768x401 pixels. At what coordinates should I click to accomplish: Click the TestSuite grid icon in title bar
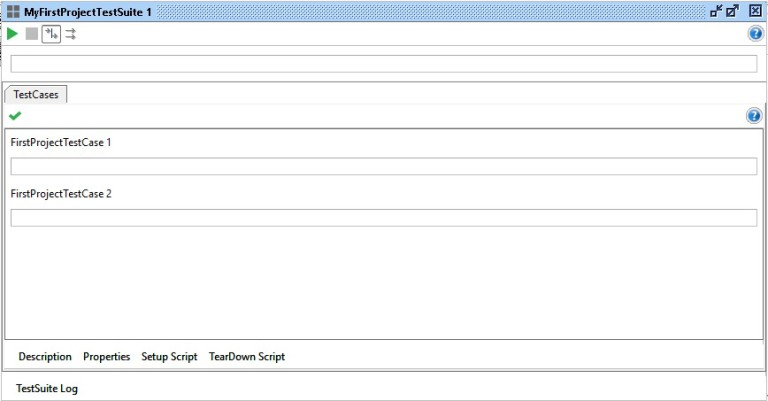click(x=13, y=12)
